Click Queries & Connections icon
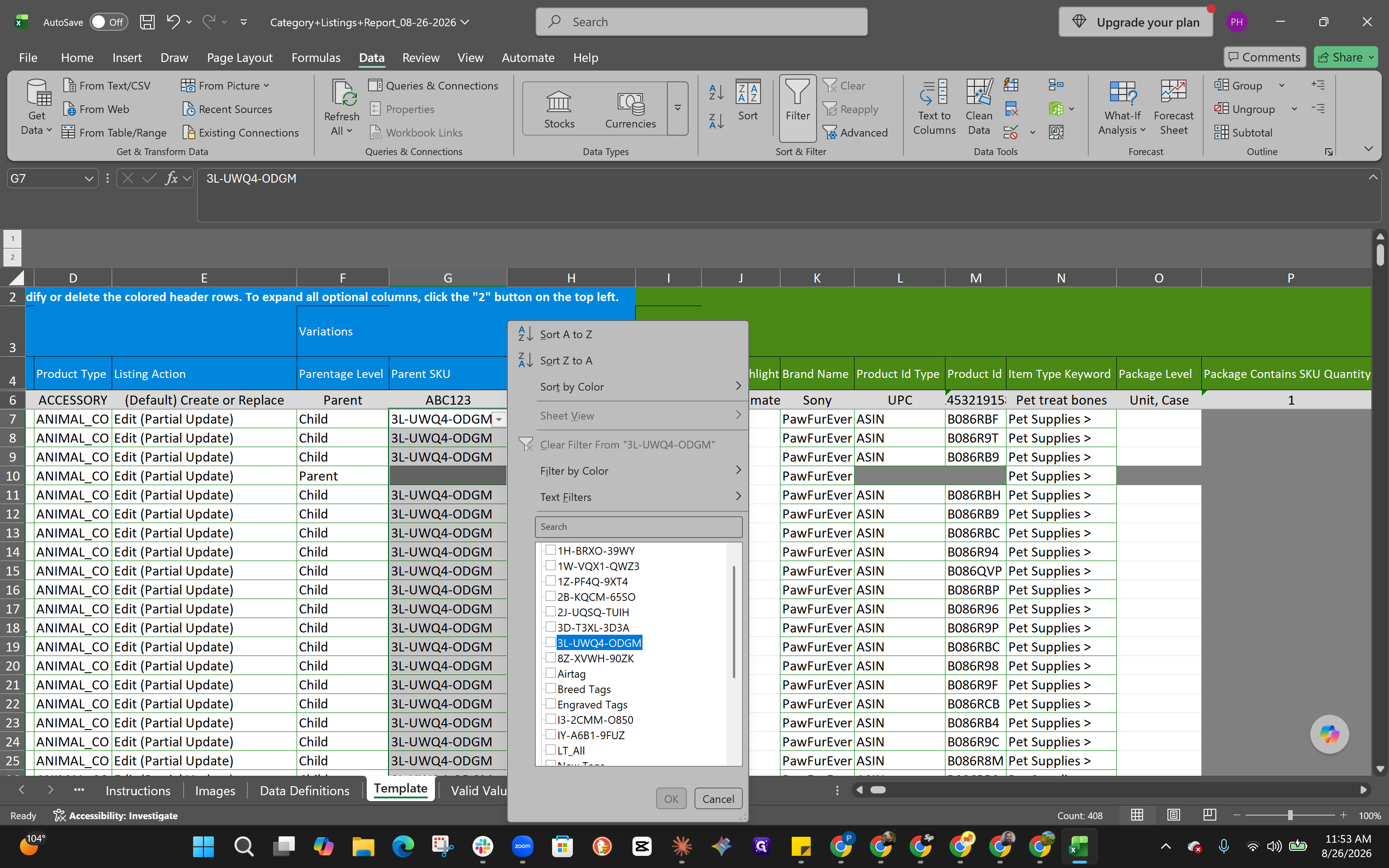 (x=375, y=85)
